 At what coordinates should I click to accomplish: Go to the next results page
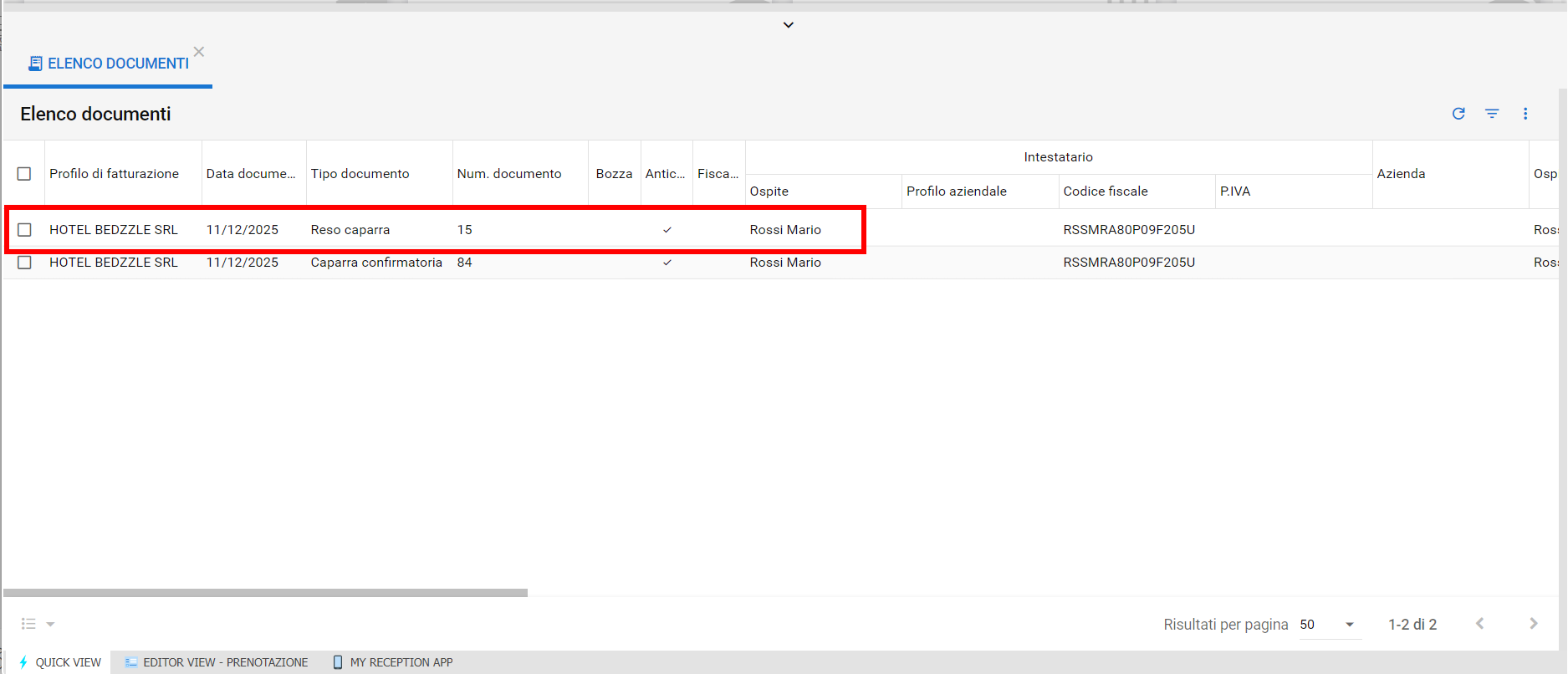point(1533,624)
